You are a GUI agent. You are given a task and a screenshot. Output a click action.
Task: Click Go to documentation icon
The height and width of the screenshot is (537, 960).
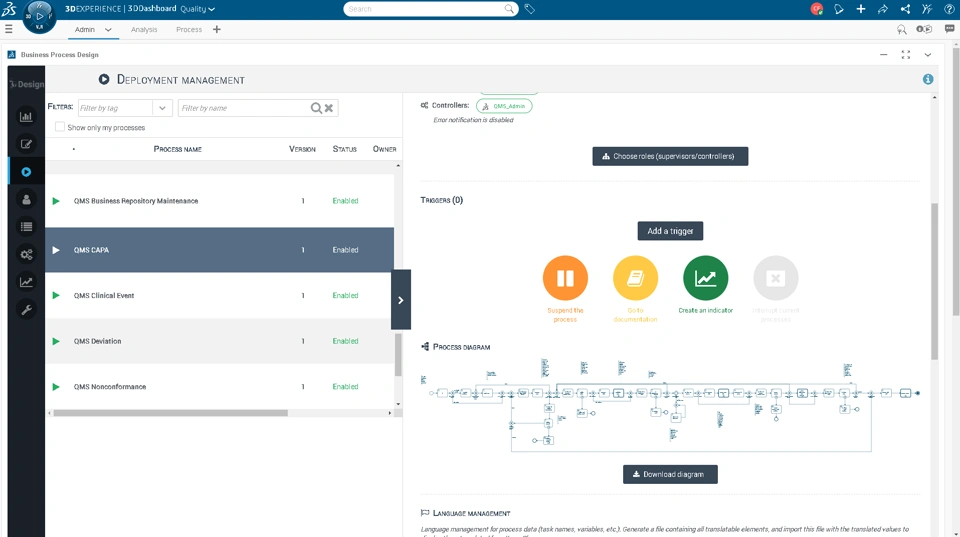click(x=636, y=278)
